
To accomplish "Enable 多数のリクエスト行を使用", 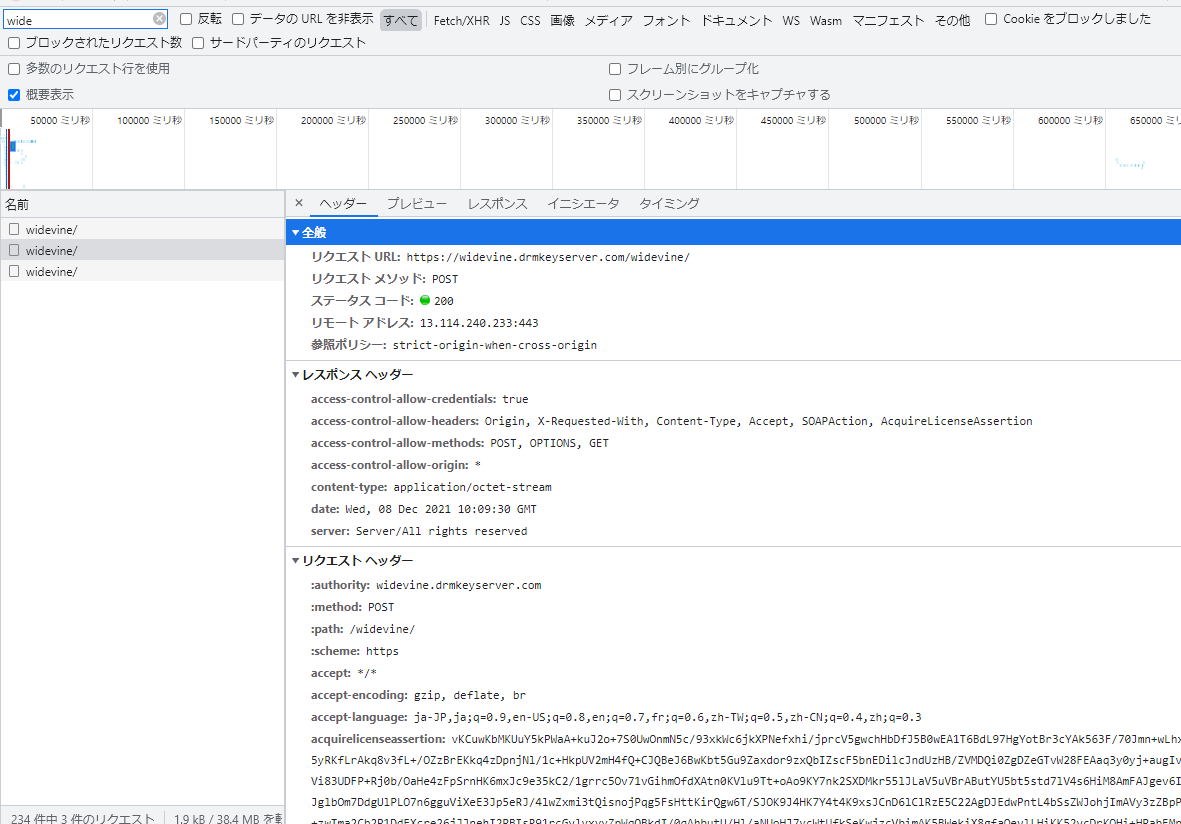I will click(x=14, y=69).
